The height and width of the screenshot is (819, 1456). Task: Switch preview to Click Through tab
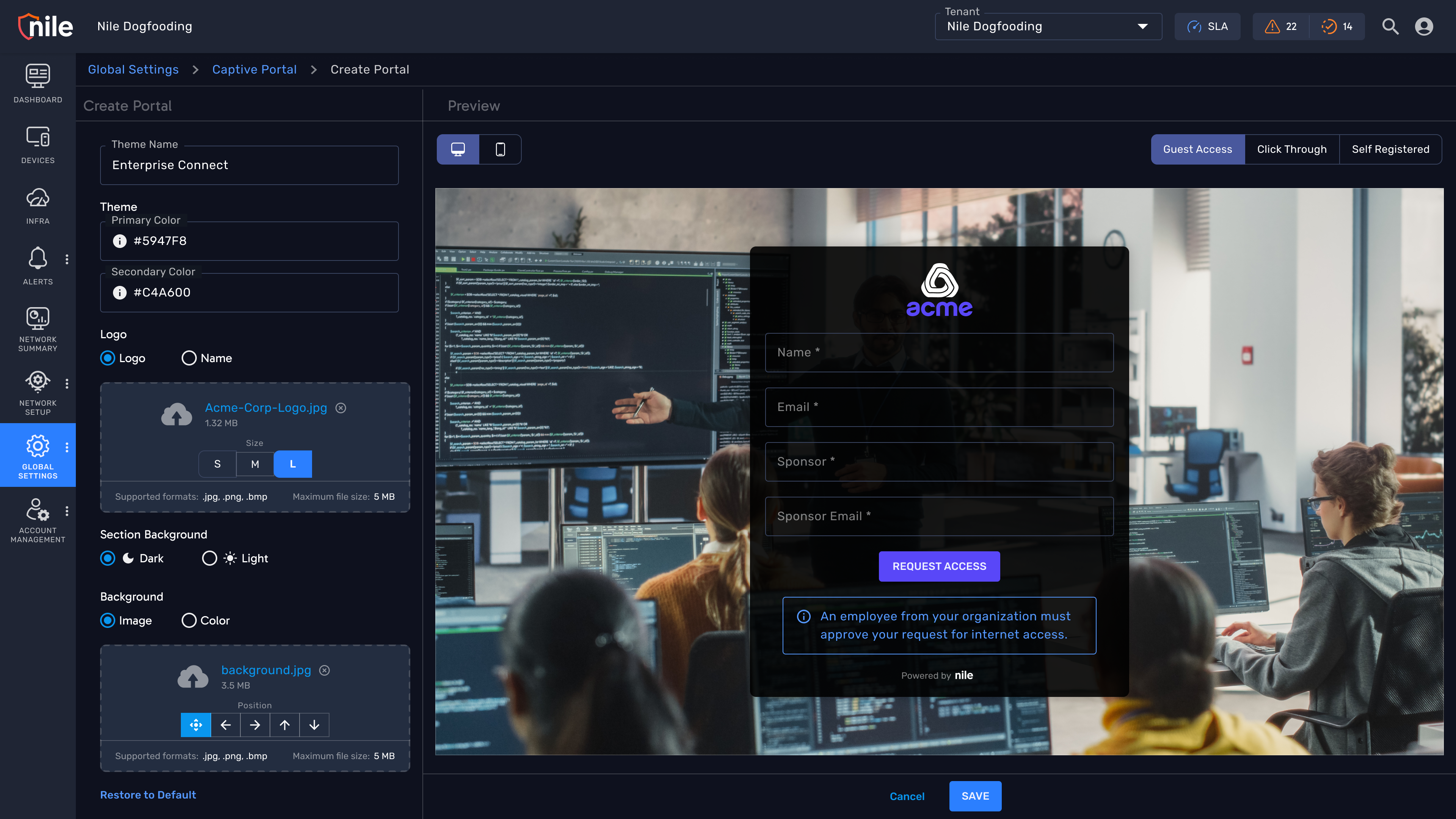tap(1291, 149)
